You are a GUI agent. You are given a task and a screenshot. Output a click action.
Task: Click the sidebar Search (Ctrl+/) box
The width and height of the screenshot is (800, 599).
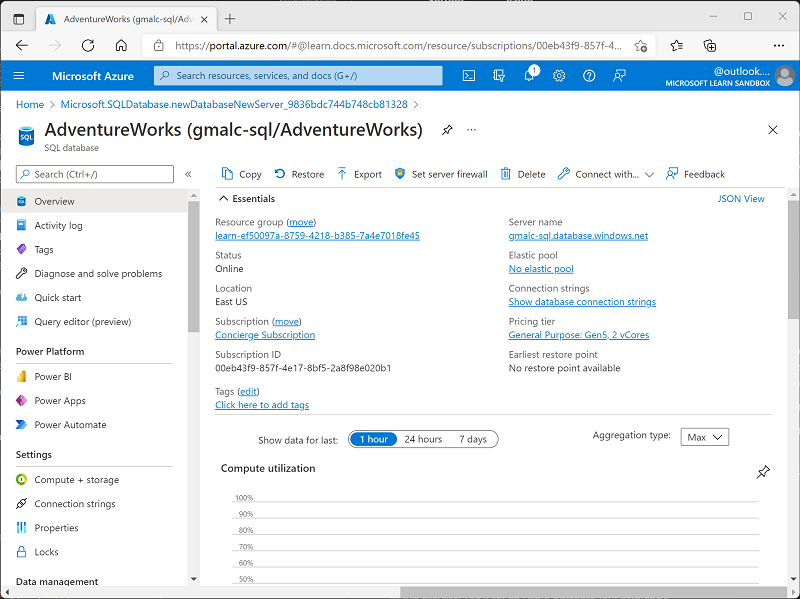pos(95,174)
